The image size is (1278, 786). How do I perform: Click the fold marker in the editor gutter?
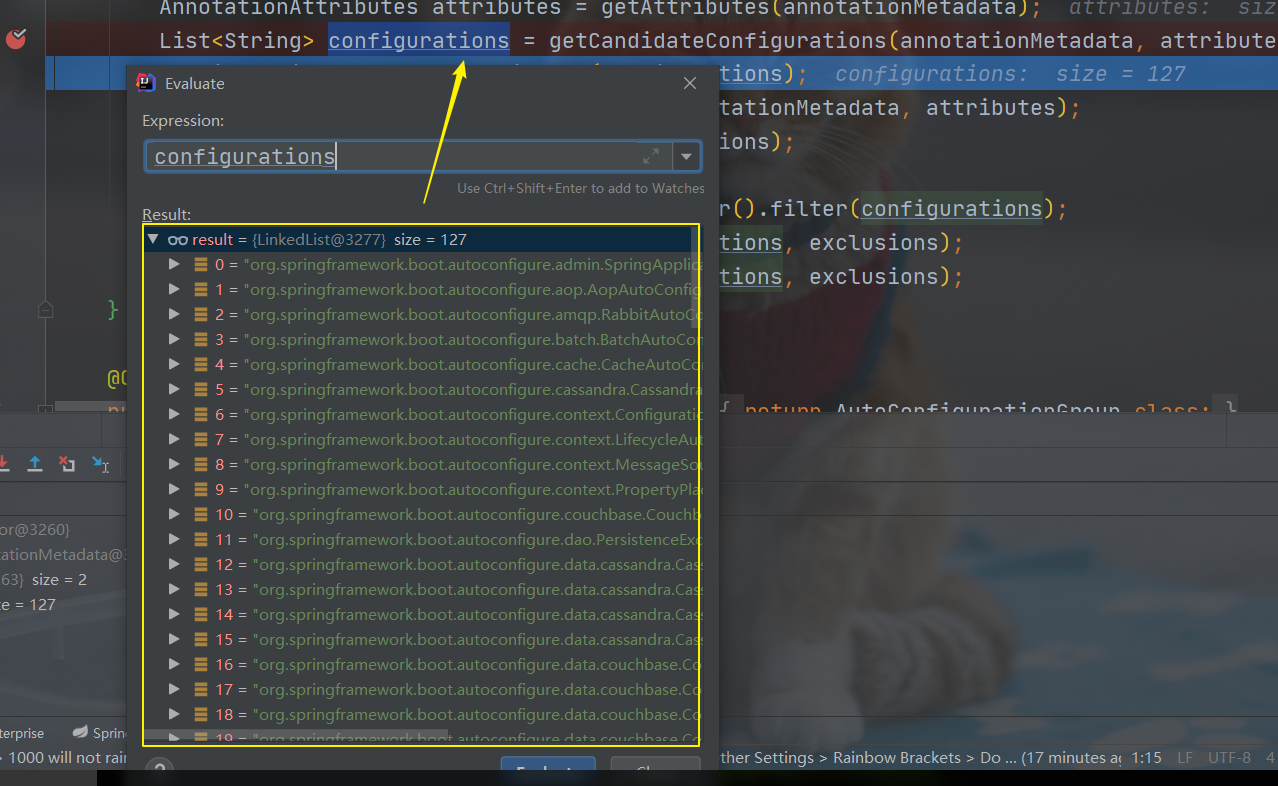45,310
